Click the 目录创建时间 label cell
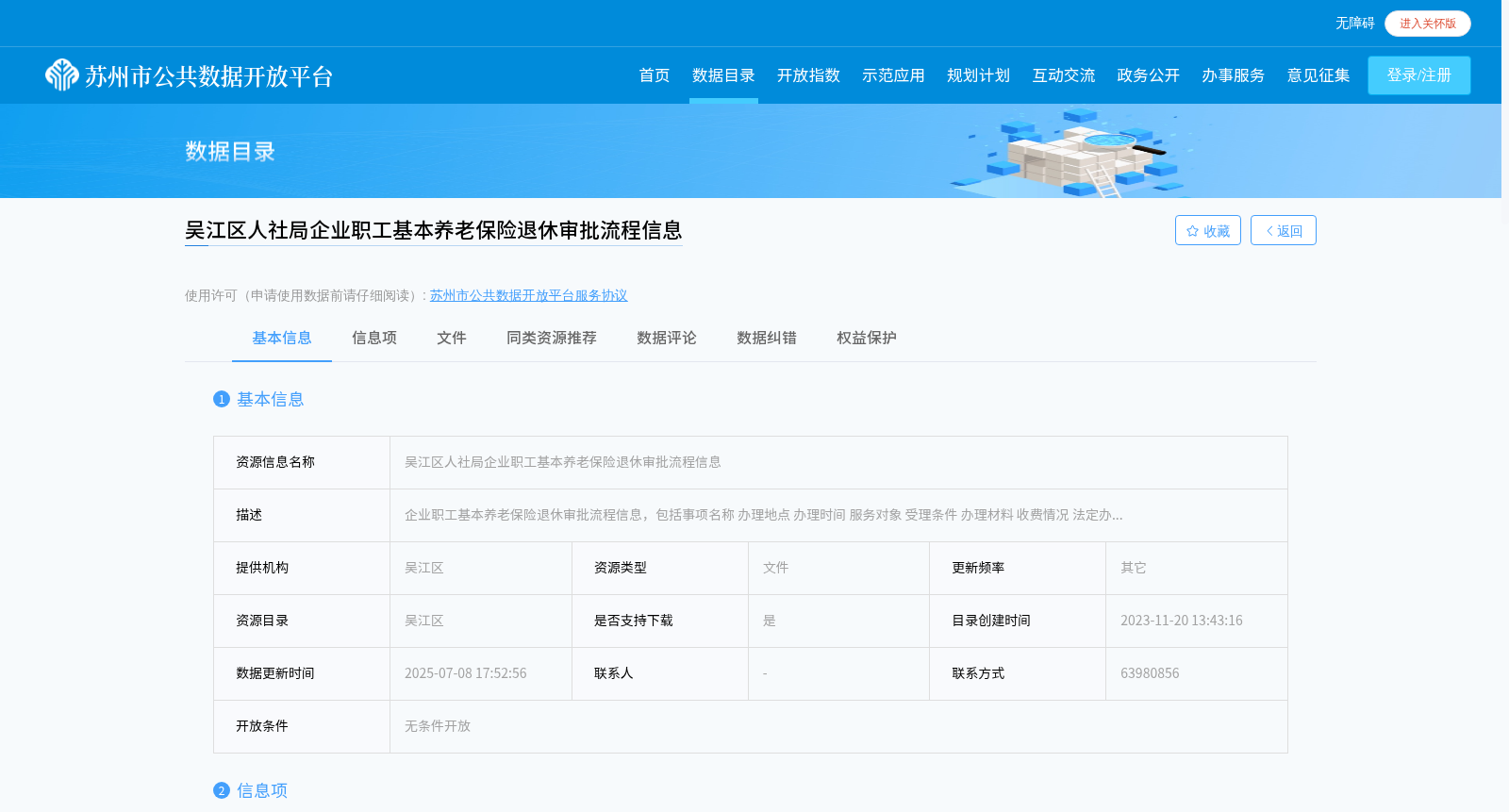The width and height of the screenshot is (1509, 812). [1018, 621]
